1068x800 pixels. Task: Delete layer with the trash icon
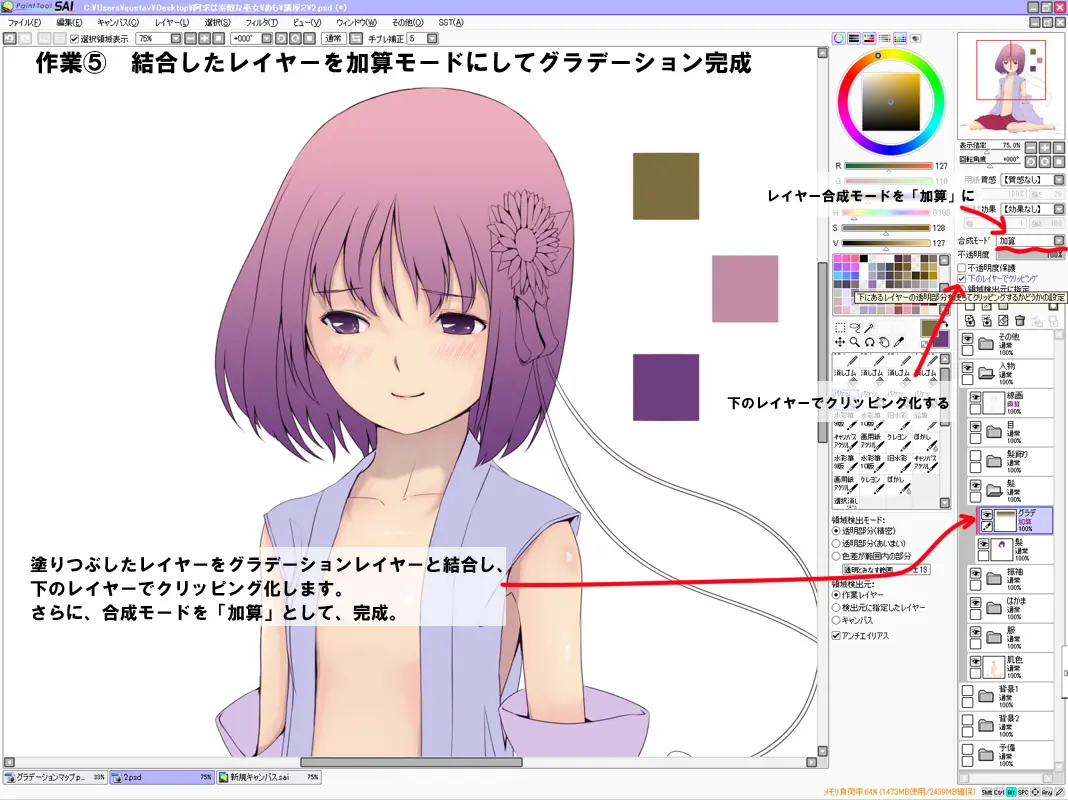pos(1020,321)
